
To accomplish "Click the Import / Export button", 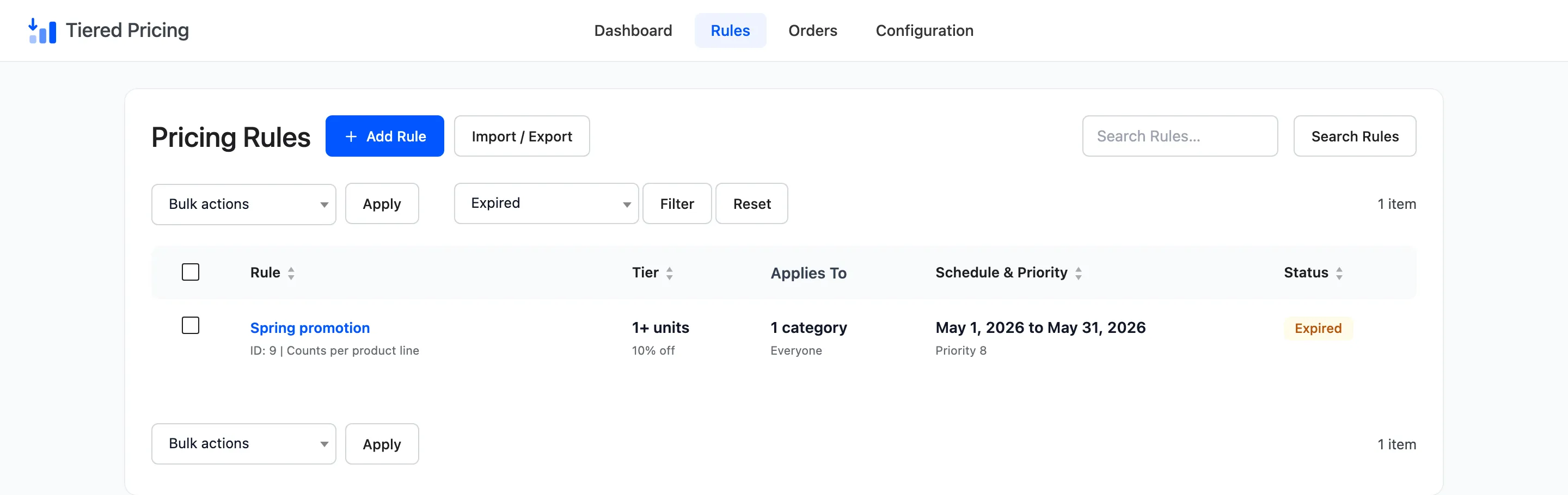I will coord(522,136).
